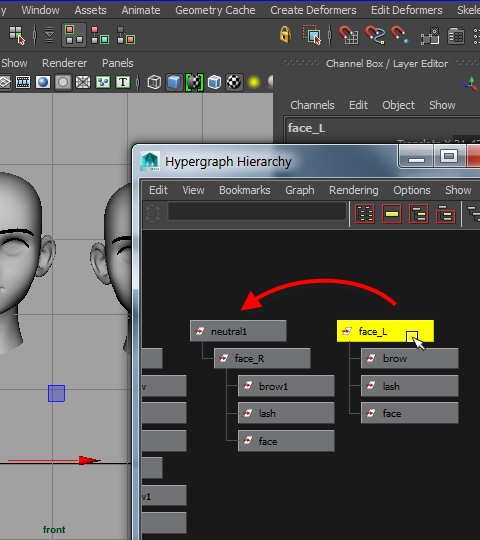Switch viewport to wireframe cube icon

(x=154, y=82)
